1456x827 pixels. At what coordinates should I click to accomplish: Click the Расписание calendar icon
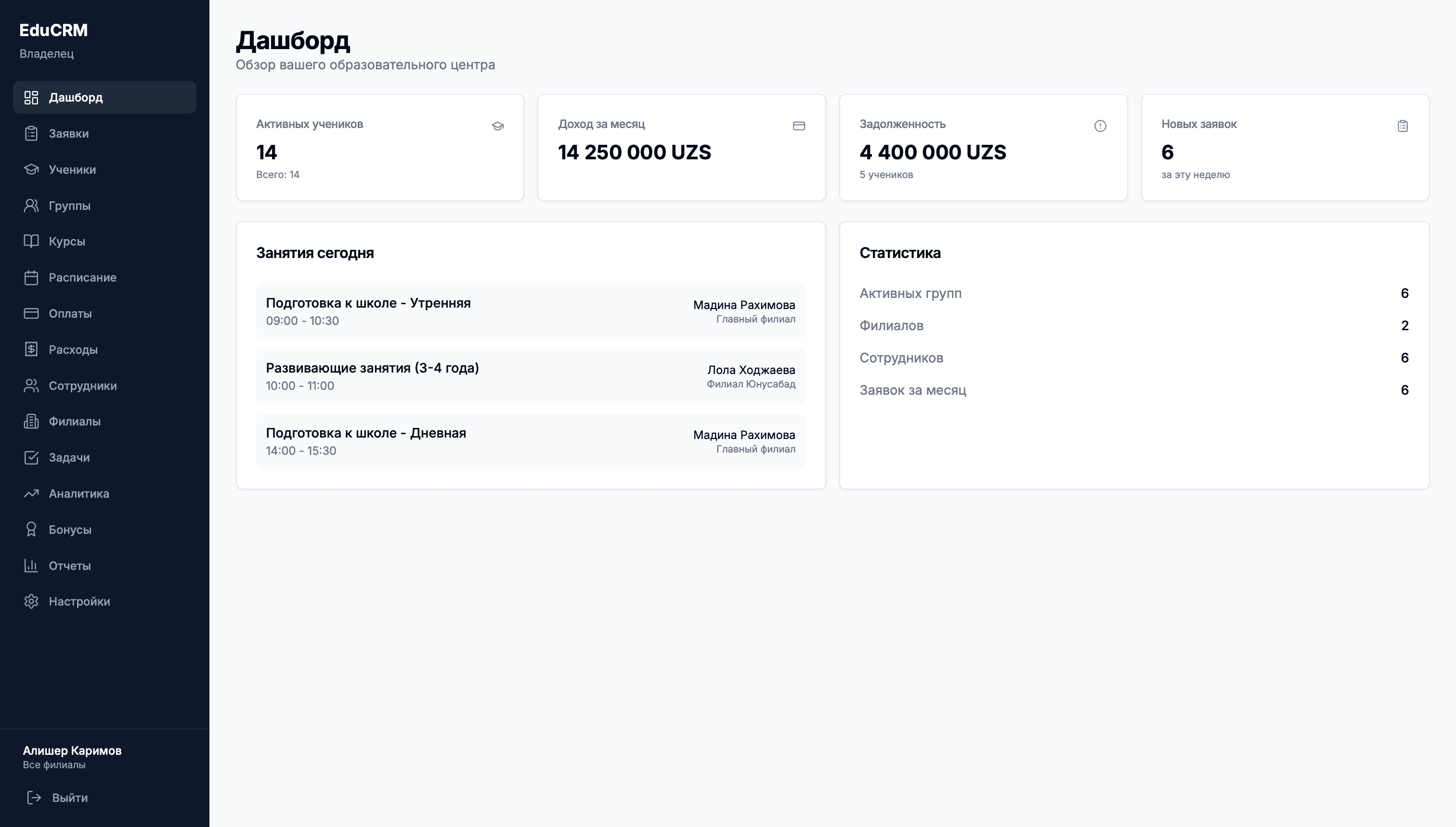click(31, 278)
